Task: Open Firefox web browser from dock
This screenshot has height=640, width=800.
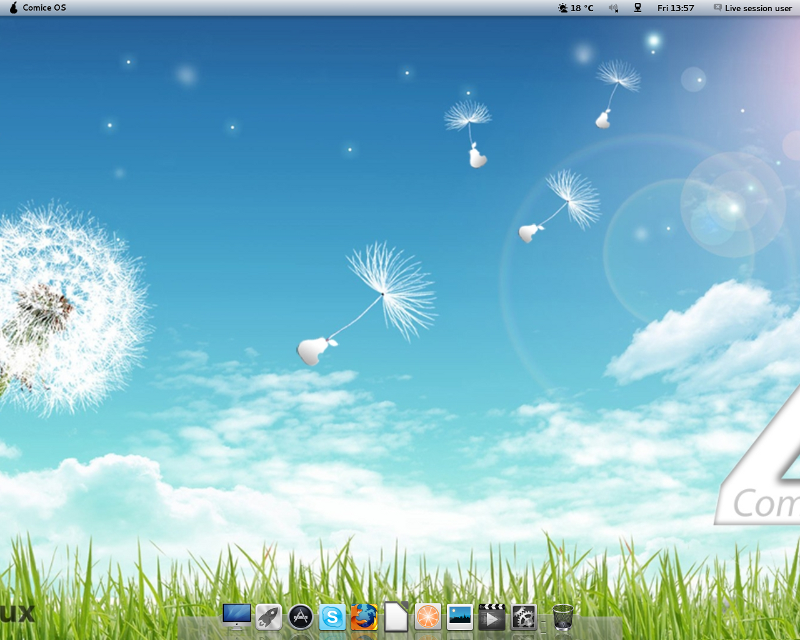Action: pos(364,617)
